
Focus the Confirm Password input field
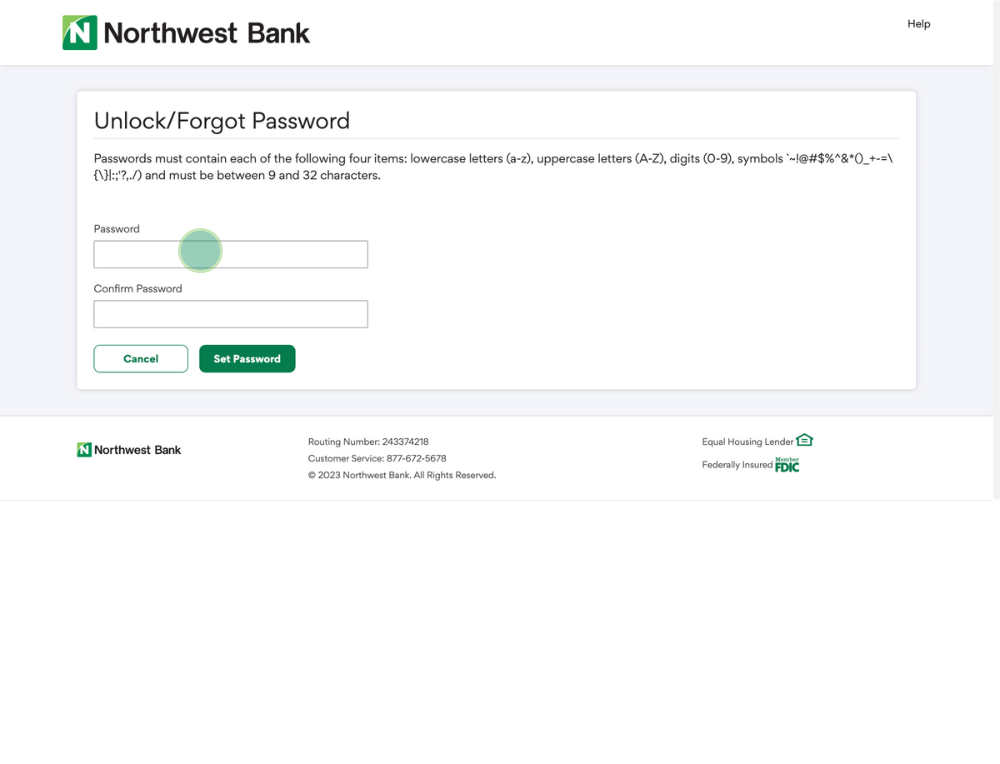tap(231, 314)
